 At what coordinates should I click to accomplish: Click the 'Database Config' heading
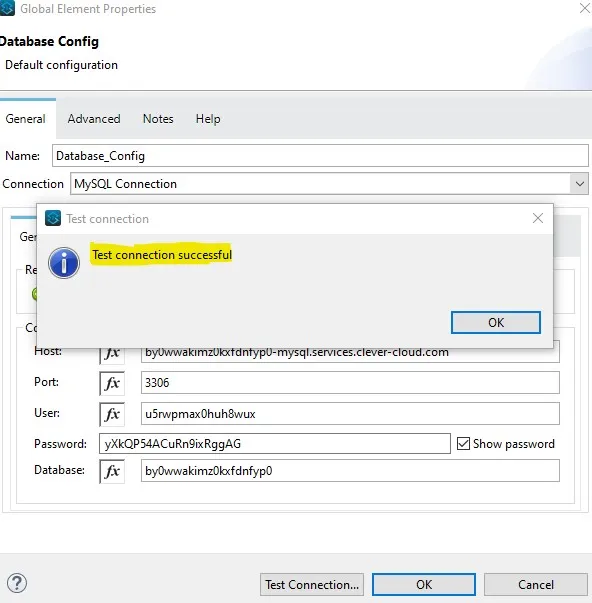(x=49, y=42)
